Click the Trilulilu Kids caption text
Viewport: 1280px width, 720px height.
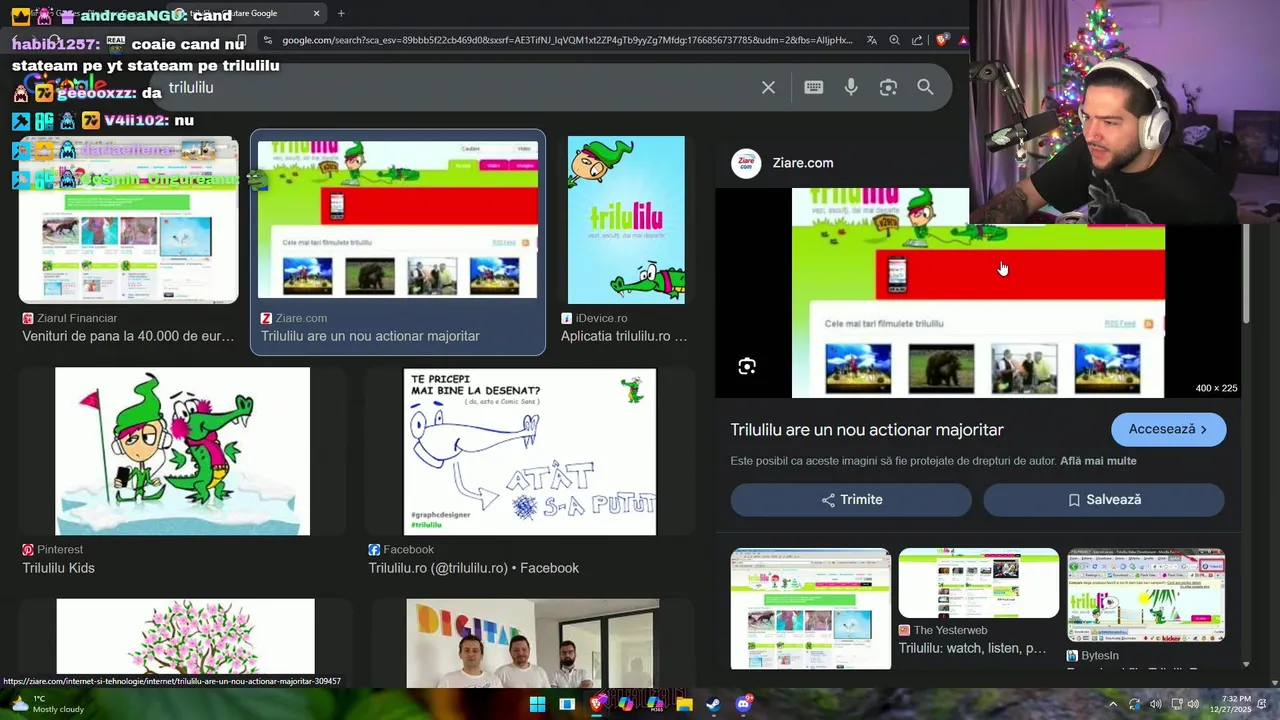[59, 568]
